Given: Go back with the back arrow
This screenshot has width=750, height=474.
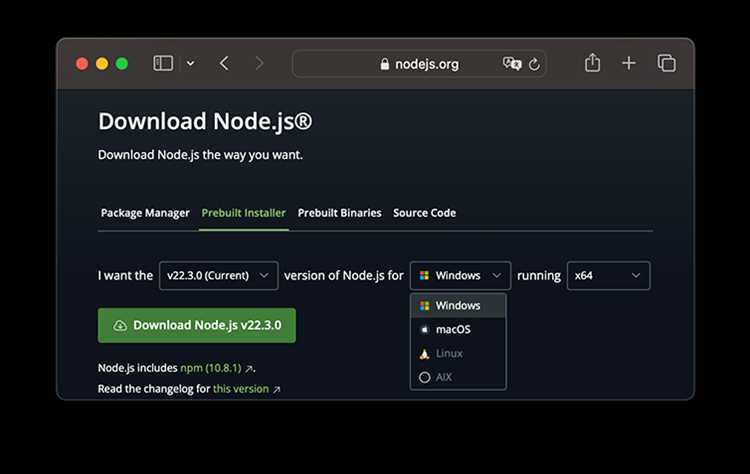Looking at the screenshot, I should (x=224, y=63).
